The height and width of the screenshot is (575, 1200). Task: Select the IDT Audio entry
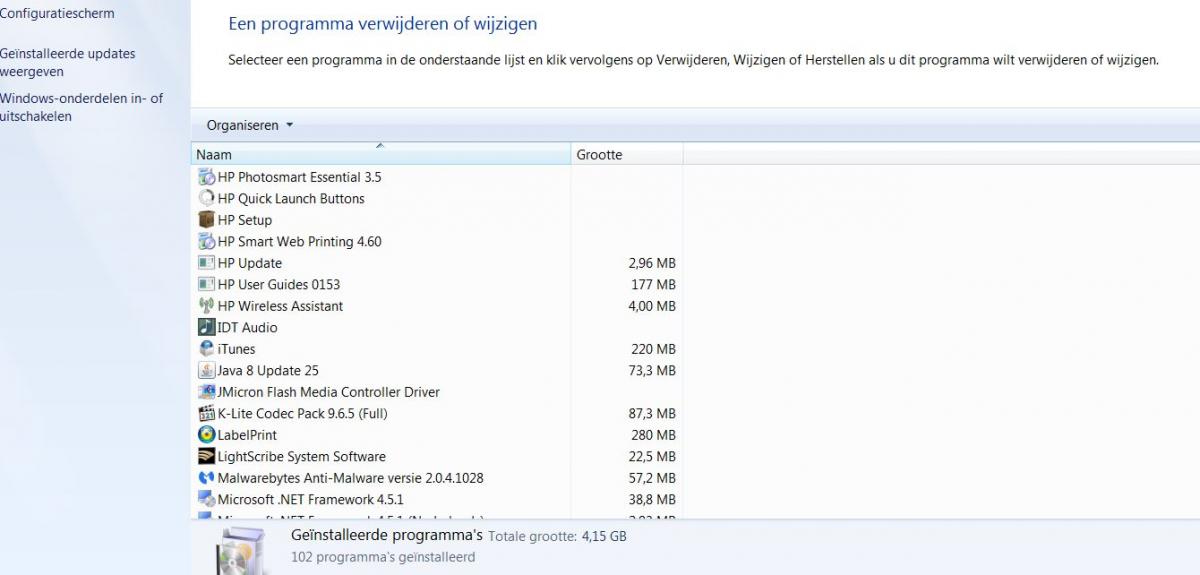(x=247, y=327)
